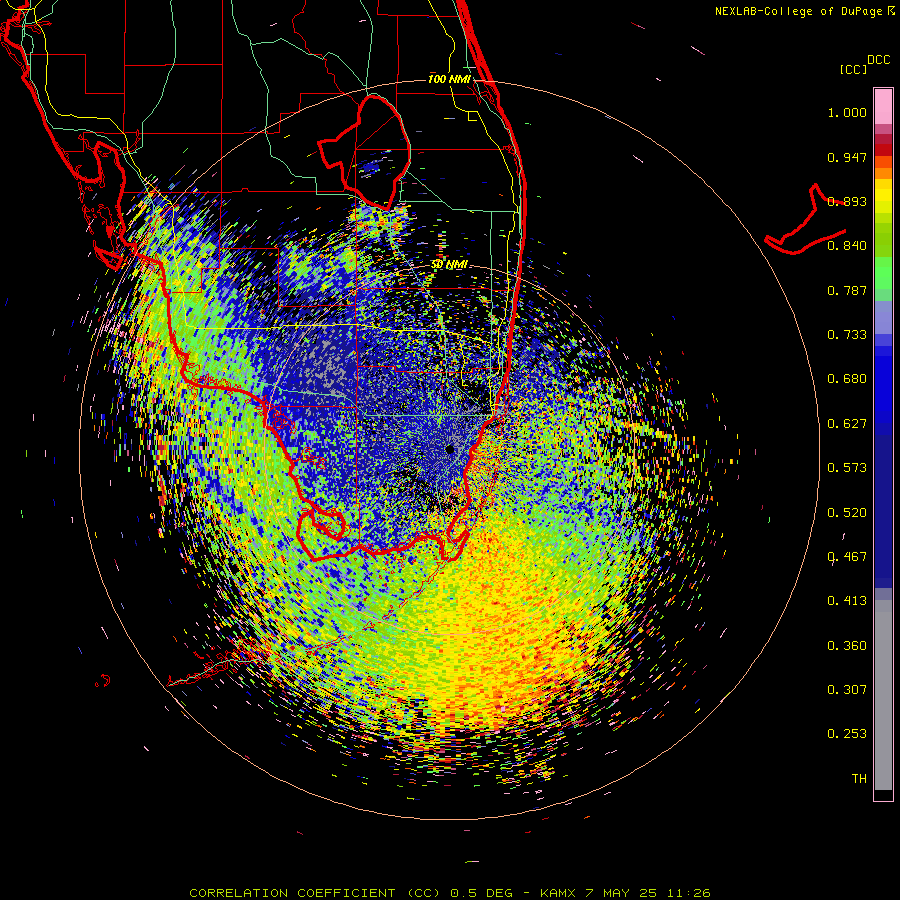Select the 0.413 scale label
This screenshot has height=900, width=900.
point(847,601)
